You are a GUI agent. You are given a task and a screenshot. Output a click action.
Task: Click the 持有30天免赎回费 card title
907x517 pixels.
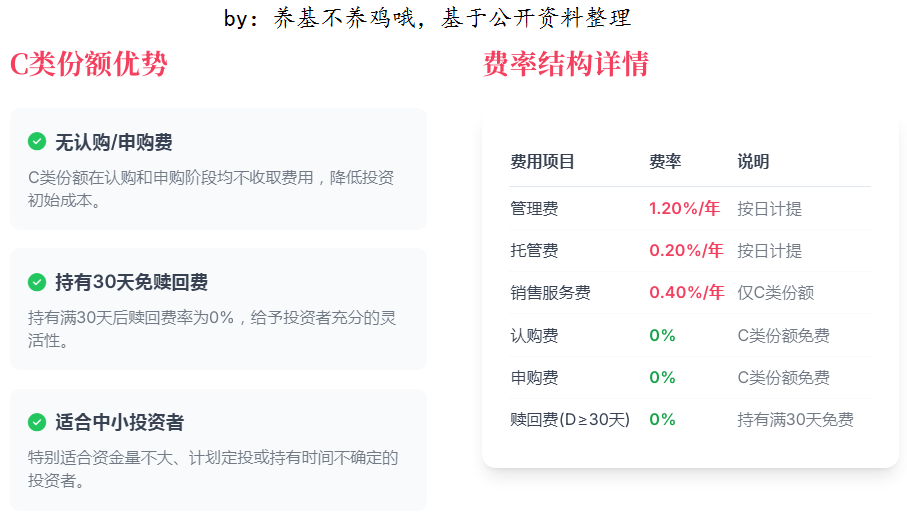coord(131,282)
